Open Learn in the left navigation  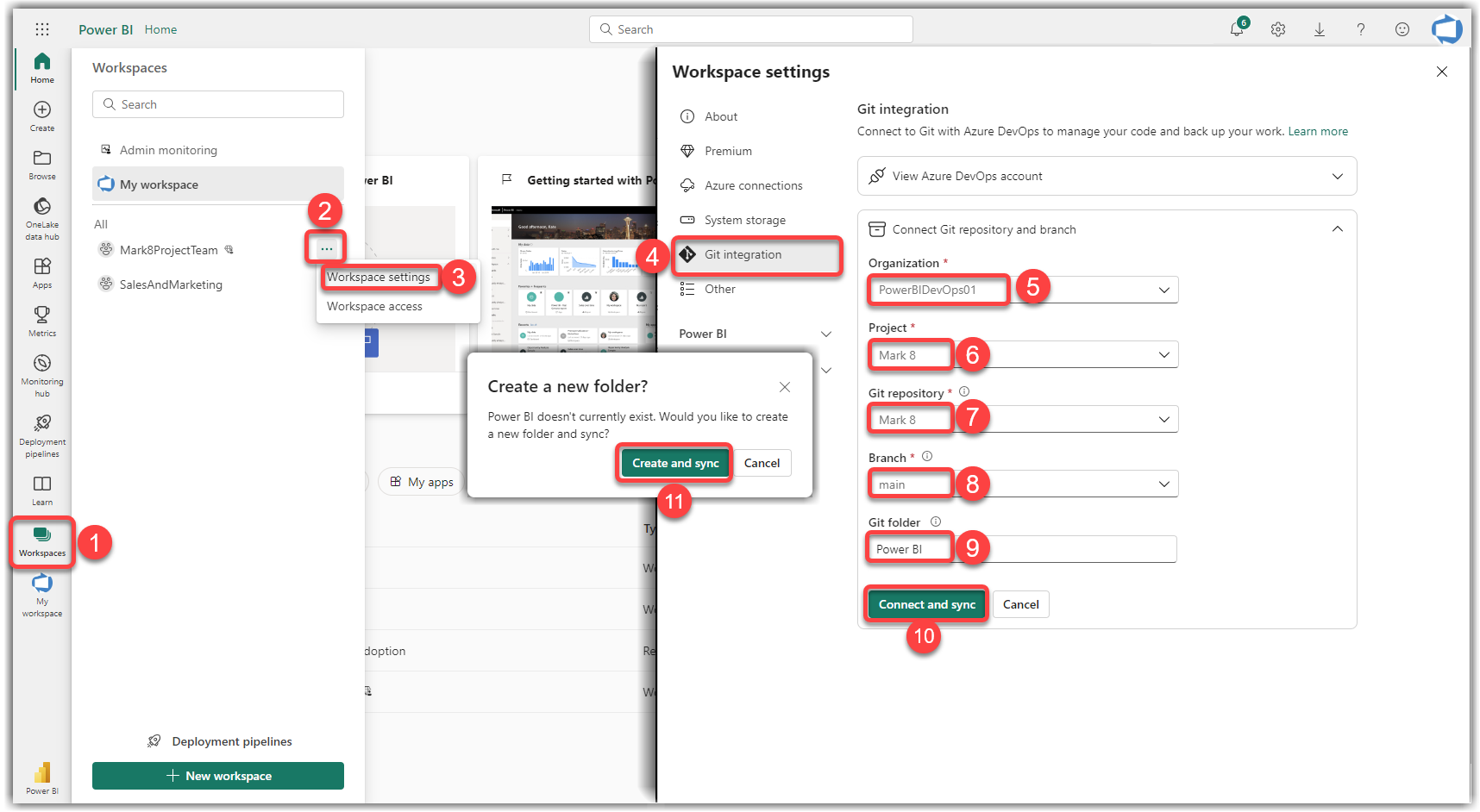click(42, 490)
